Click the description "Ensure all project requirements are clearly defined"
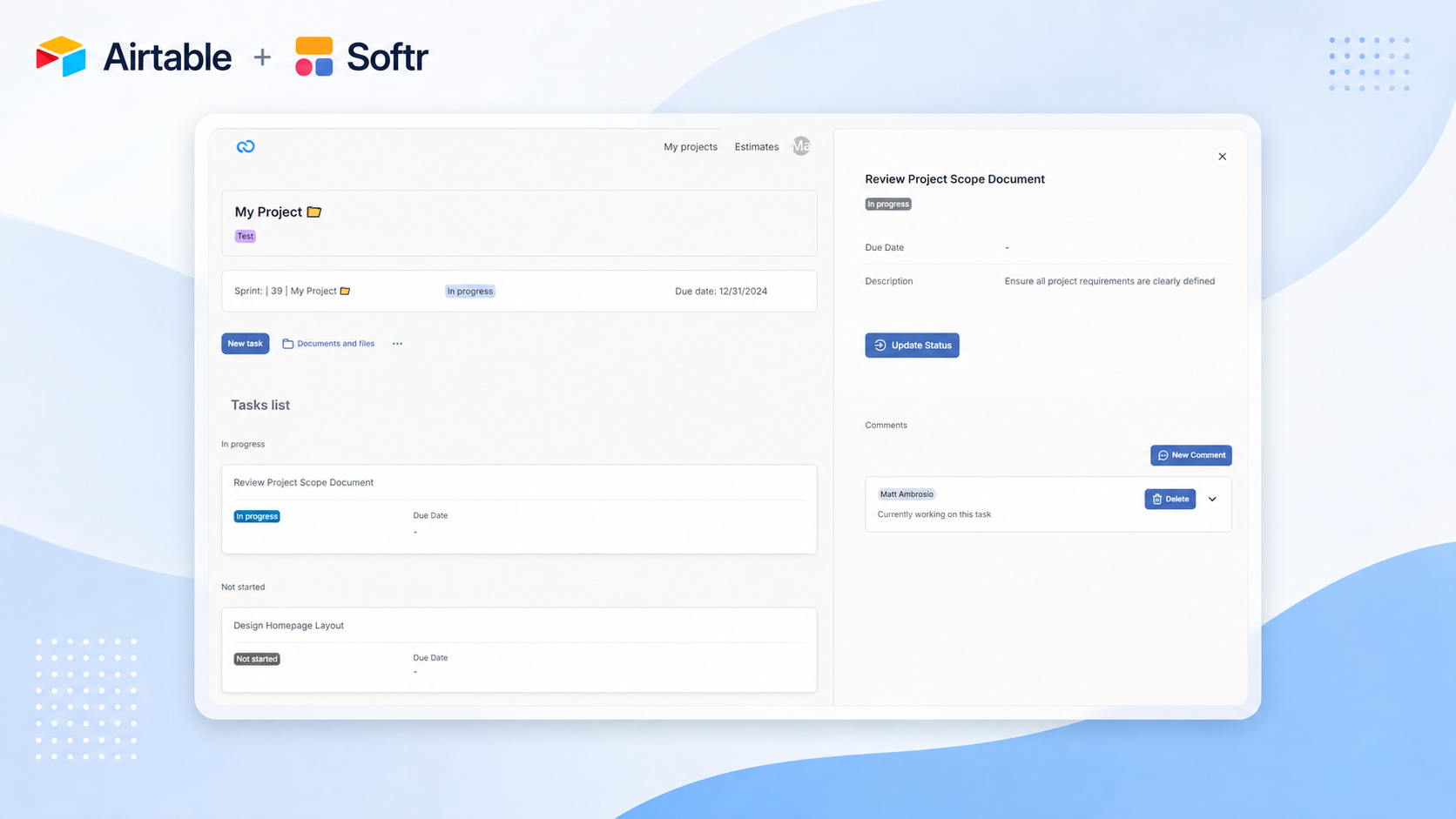Screen dimensions: 1456x819 point(1109,281)
